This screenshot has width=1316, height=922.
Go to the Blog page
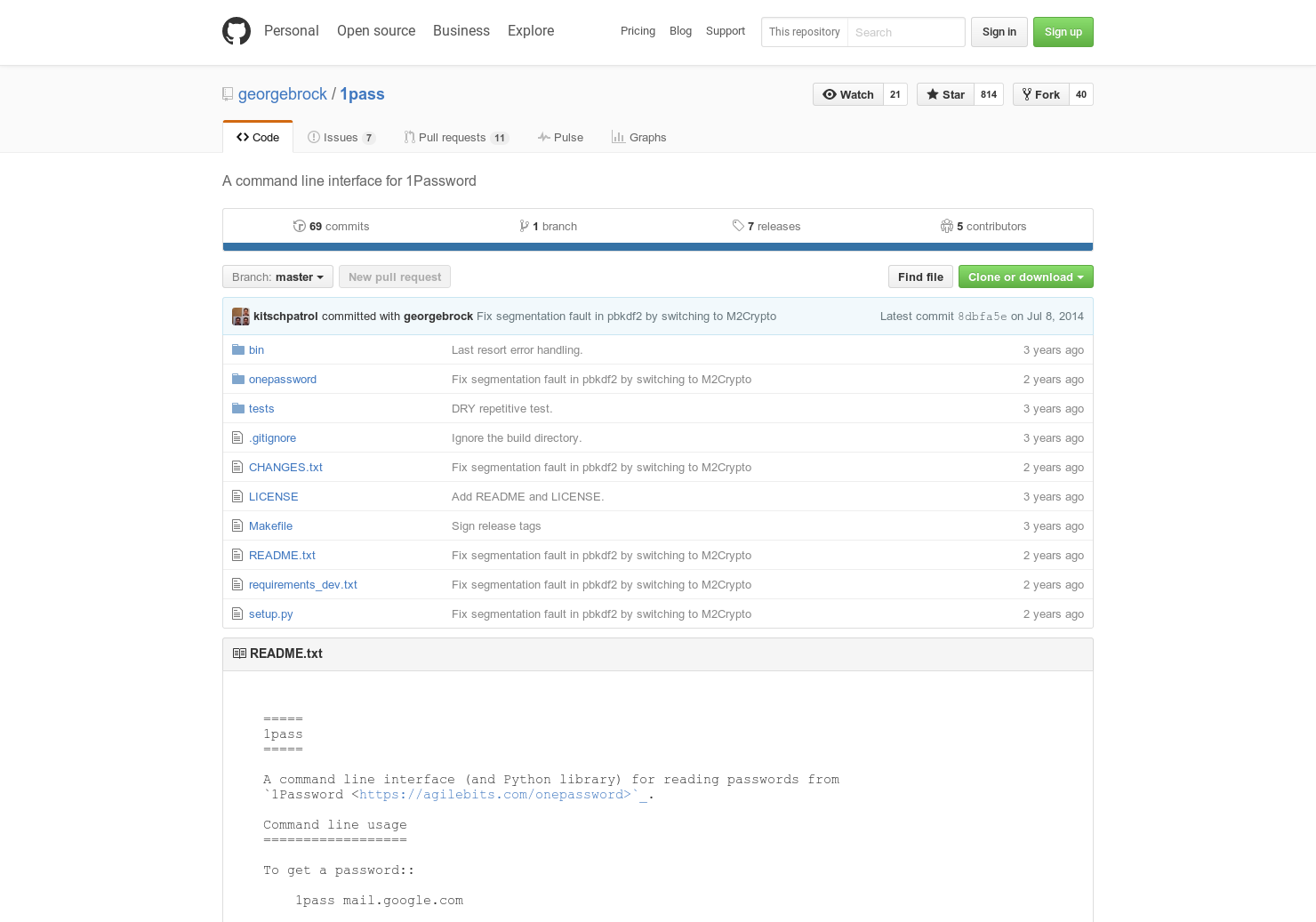pyautogui.click(x=680, y=31)
